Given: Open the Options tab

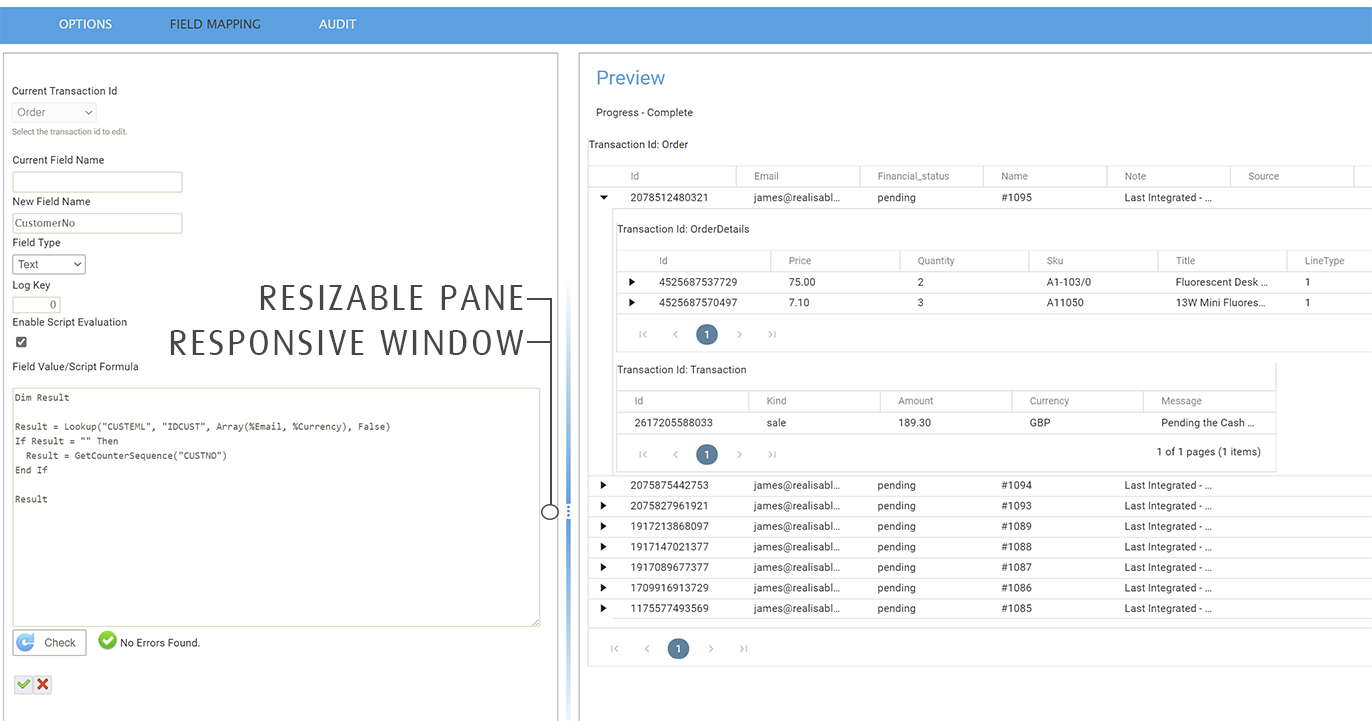Looking at the screenshot, I should pyautogui.click(x=85, y=24).
